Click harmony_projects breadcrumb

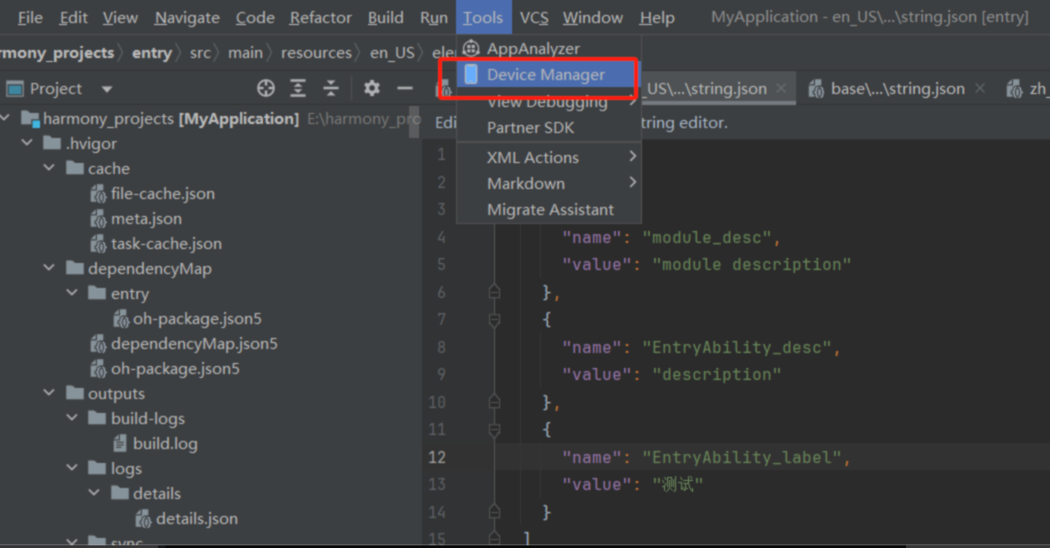(x=57, y=52)
